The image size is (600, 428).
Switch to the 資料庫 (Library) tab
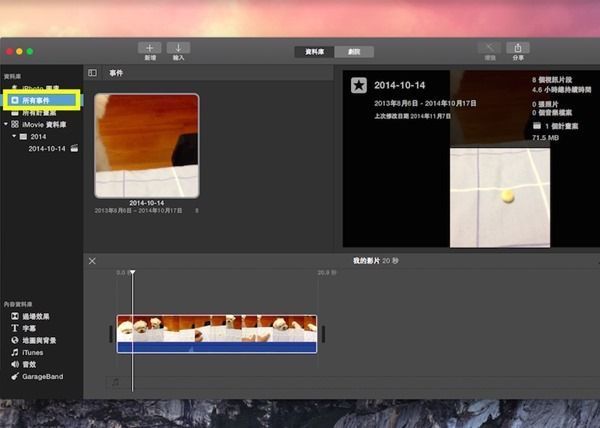pyautogui.click(x=313, y=51)
